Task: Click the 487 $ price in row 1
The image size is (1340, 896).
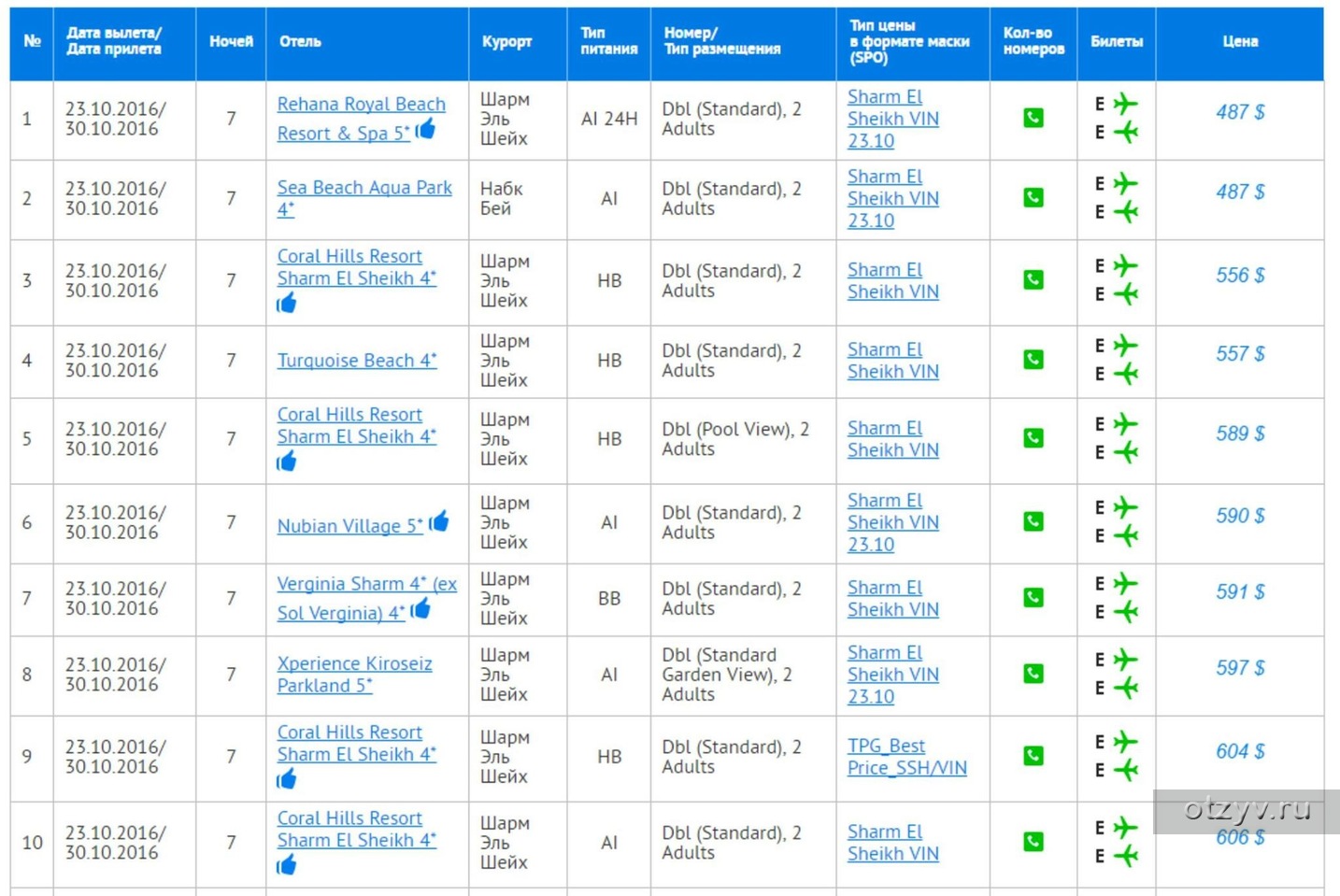Action: coord(1240,112)
